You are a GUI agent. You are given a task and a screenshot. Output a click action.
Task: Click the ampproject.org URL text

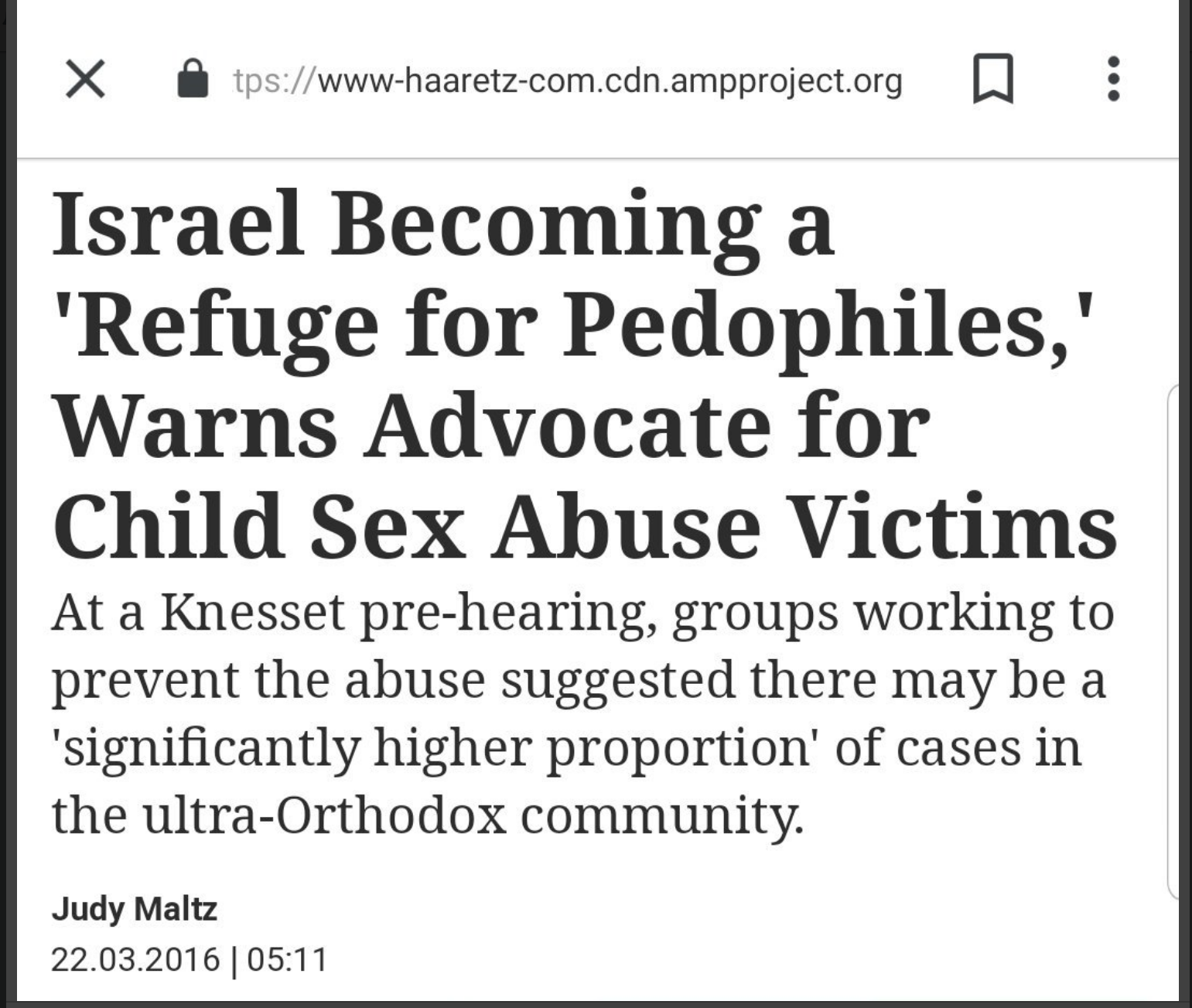click(568, 81)
